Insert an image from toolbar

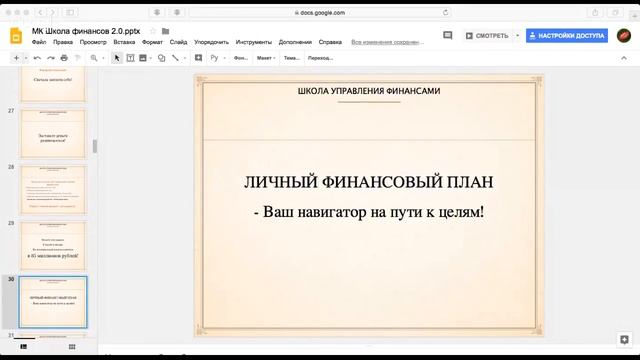[x=143, y=58]
